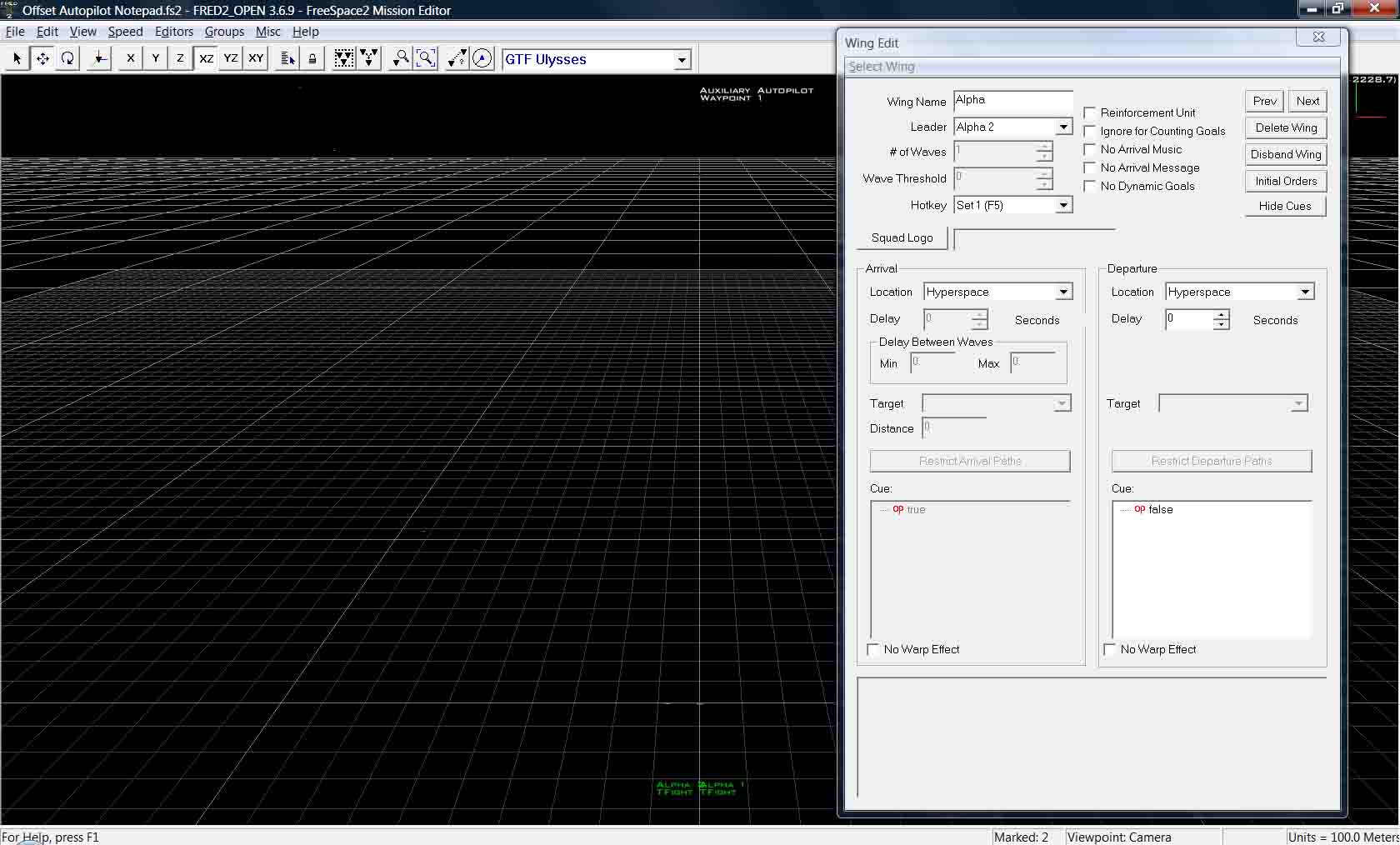This screenshot has width=1400, height=845.
Task: Open the Arrival Target dropdown
Action: coord(996,403)
